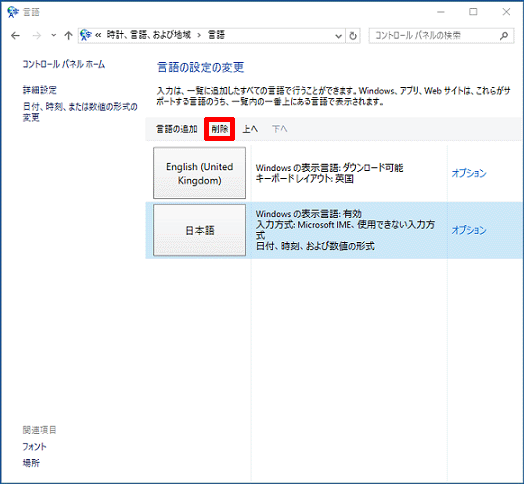Click the address bar language globe icon
Screen dimensions: 524x484
click(x=86, y=34)
